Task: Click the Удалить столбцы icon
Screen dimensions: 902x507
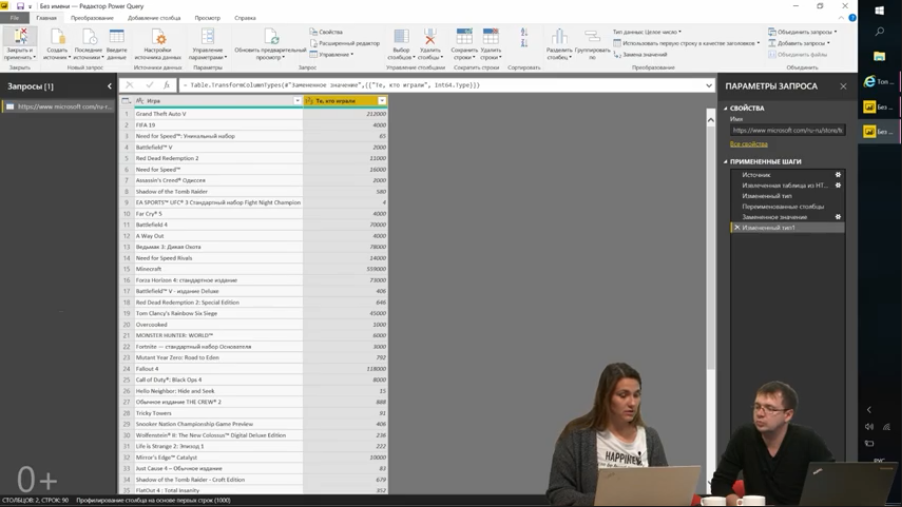Action: (x=430, y=37)
